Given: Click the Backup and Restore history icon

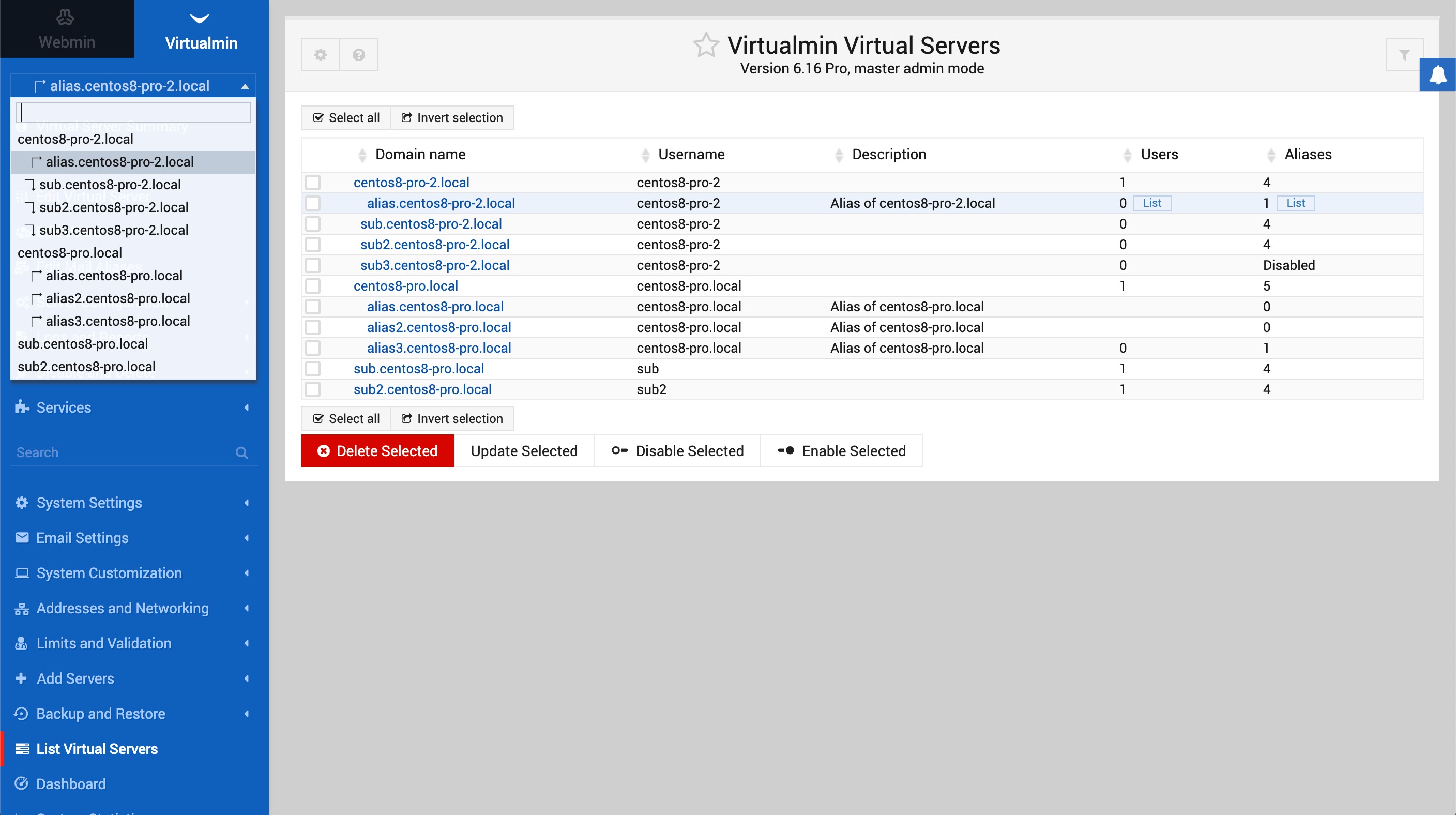Looking at the screenshot, I should [x=21, y=713].
